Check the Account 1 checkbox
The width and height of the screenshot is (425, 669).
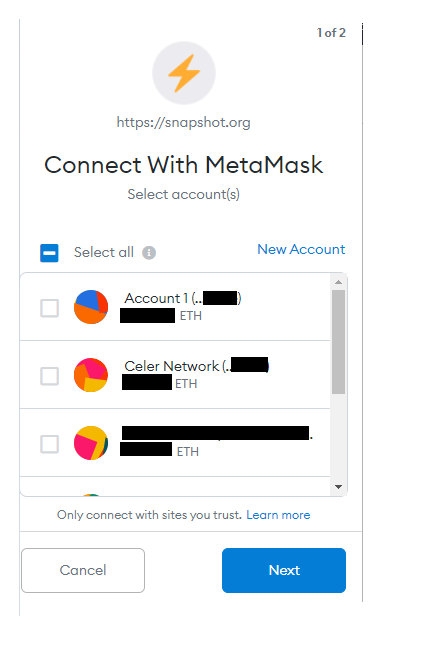coord(49,308)
